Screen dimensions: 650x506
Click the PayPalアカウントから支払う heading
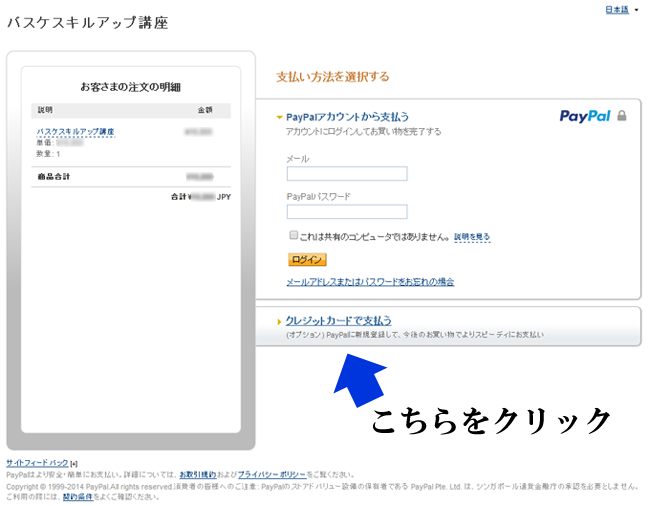pyautogui.click(x=347, y=117)
